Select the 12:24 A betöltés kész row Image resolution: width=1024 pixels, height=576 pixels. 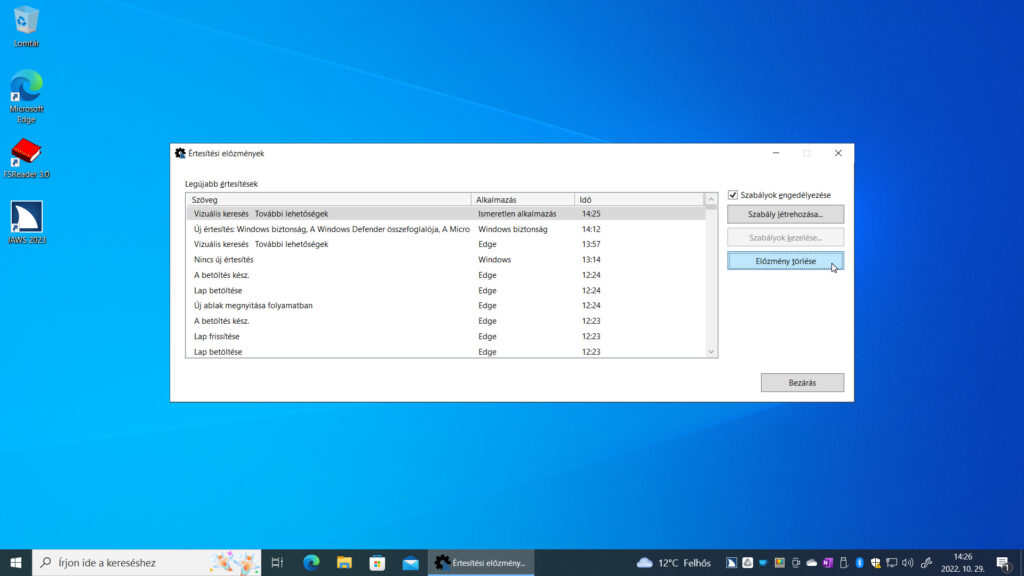pos(445,275)
